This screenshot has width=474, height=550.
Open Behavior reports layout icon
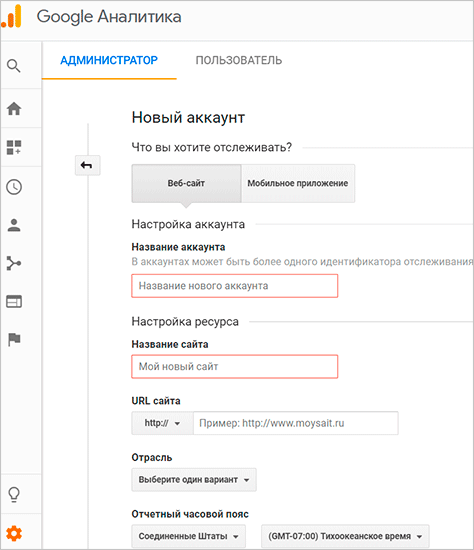pos(14,301)
